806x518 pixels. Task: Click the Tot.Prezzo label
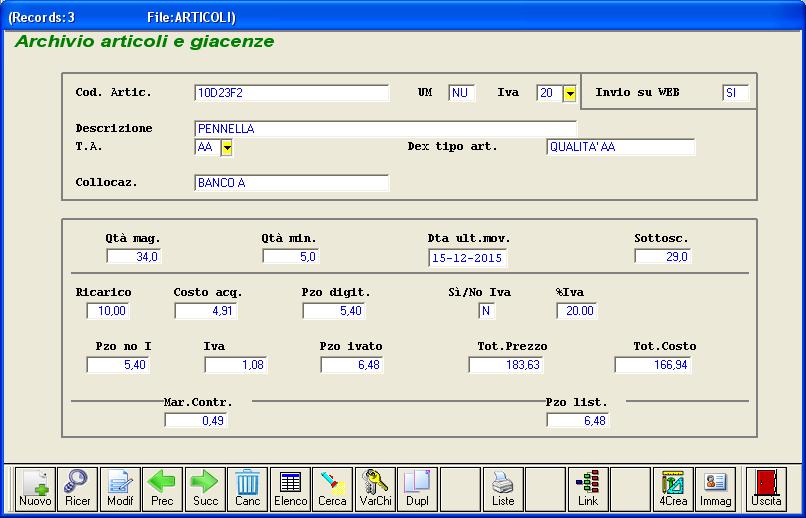pyautogui.click(x=512, y=346)
